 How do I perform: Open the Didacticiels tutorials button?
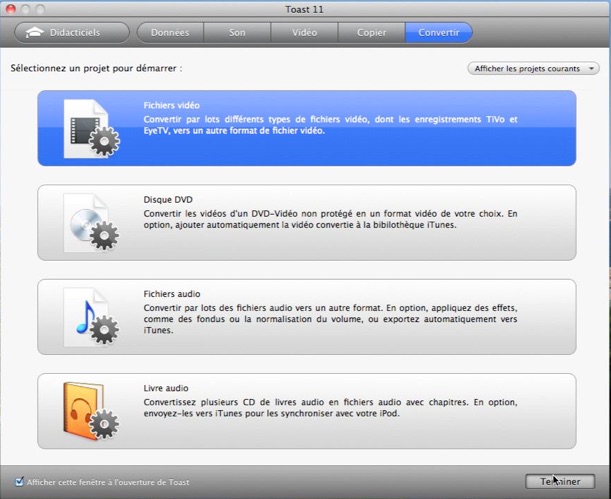click(72, 32)
